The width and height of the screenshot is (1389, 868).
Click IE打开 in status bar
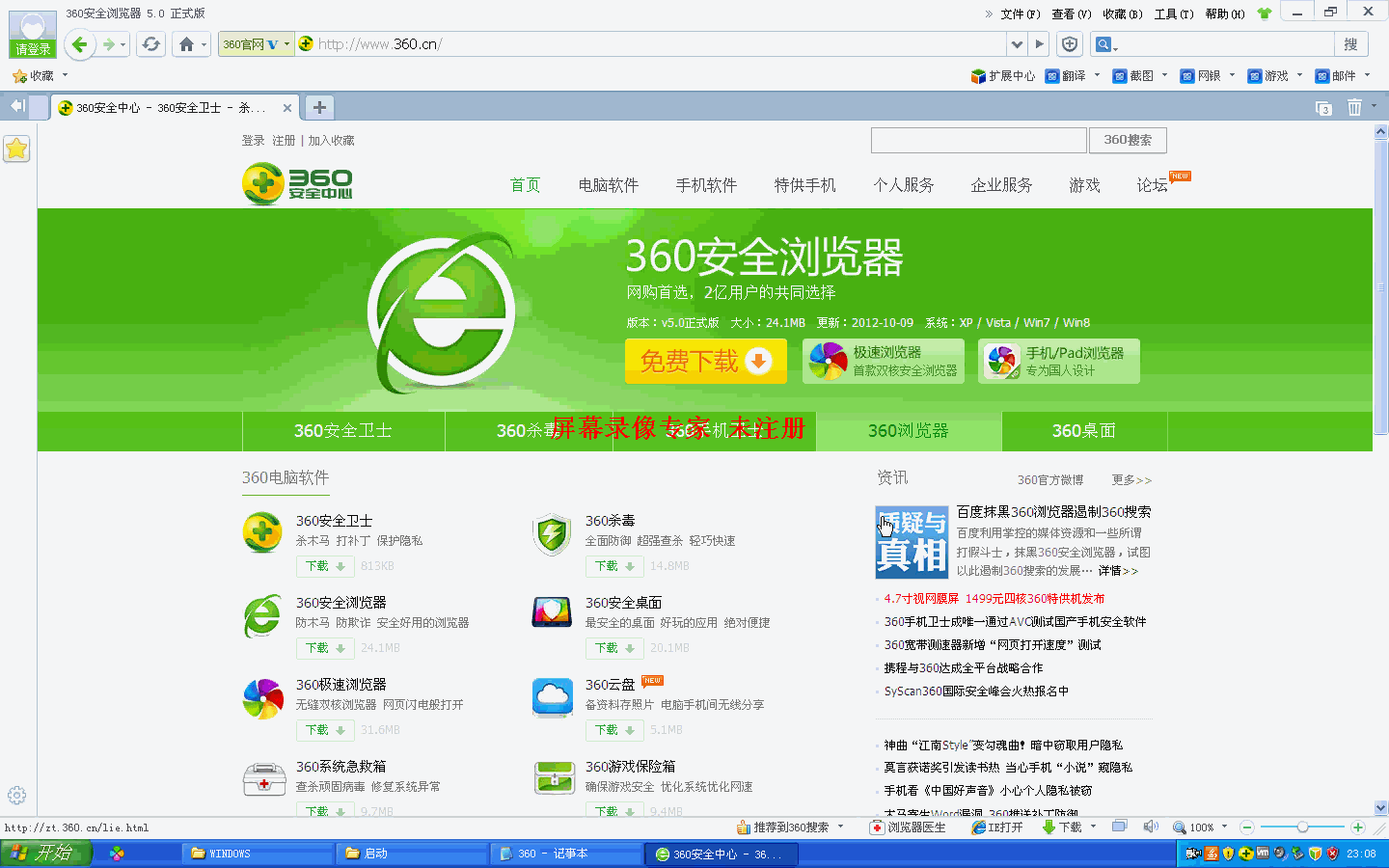click(x=997, y=827)
